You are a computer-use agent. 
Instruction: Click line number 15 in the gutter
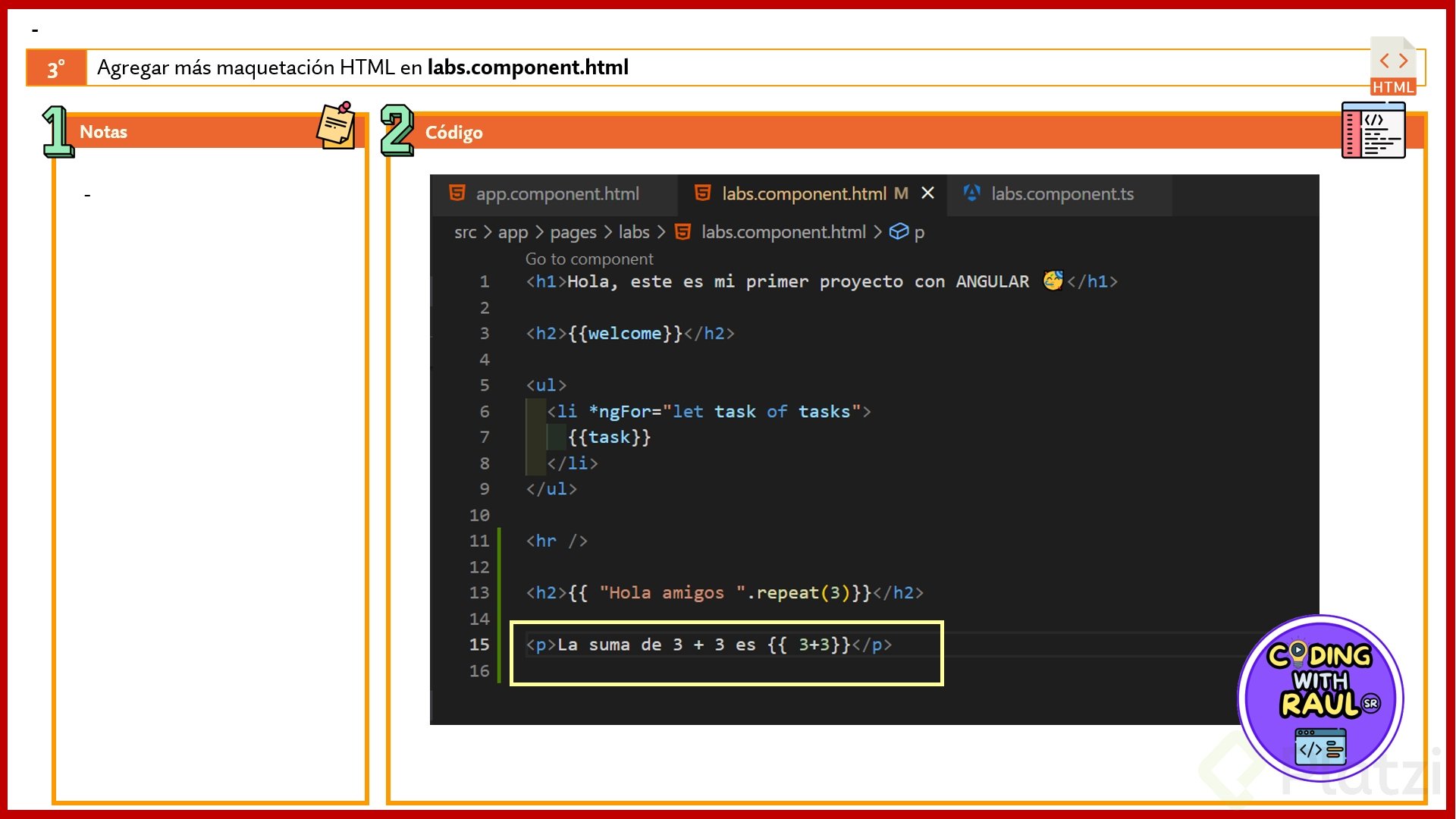pos(479,645)
